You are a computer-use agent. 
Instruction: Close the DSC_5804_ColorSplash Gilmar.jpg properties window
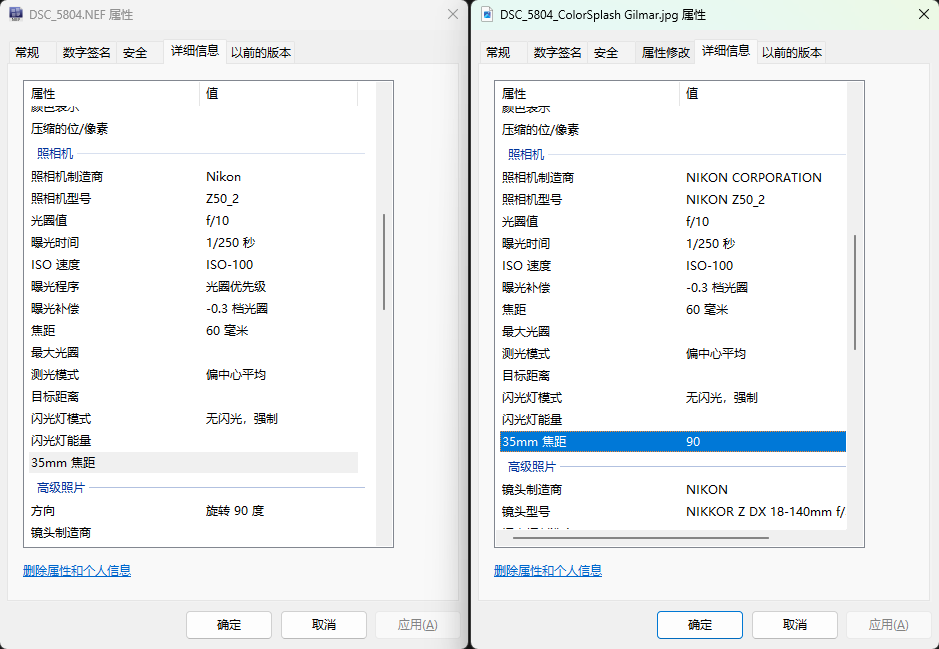click(x=924, y=14)
